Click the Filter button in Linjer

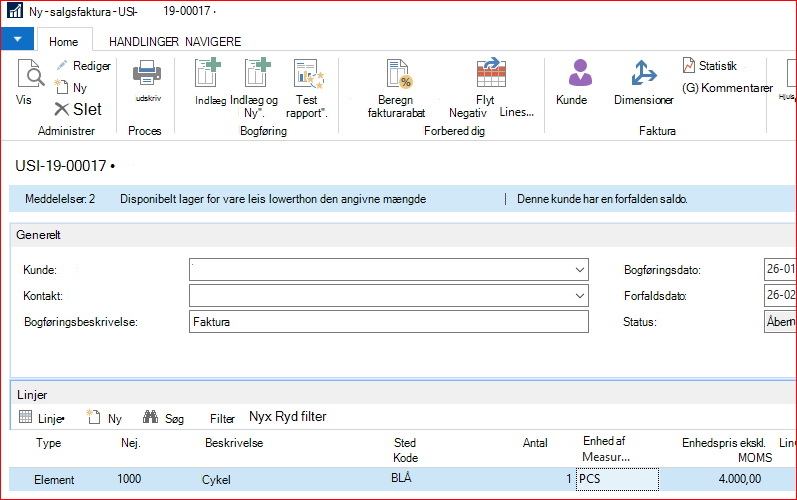(222, 419)
